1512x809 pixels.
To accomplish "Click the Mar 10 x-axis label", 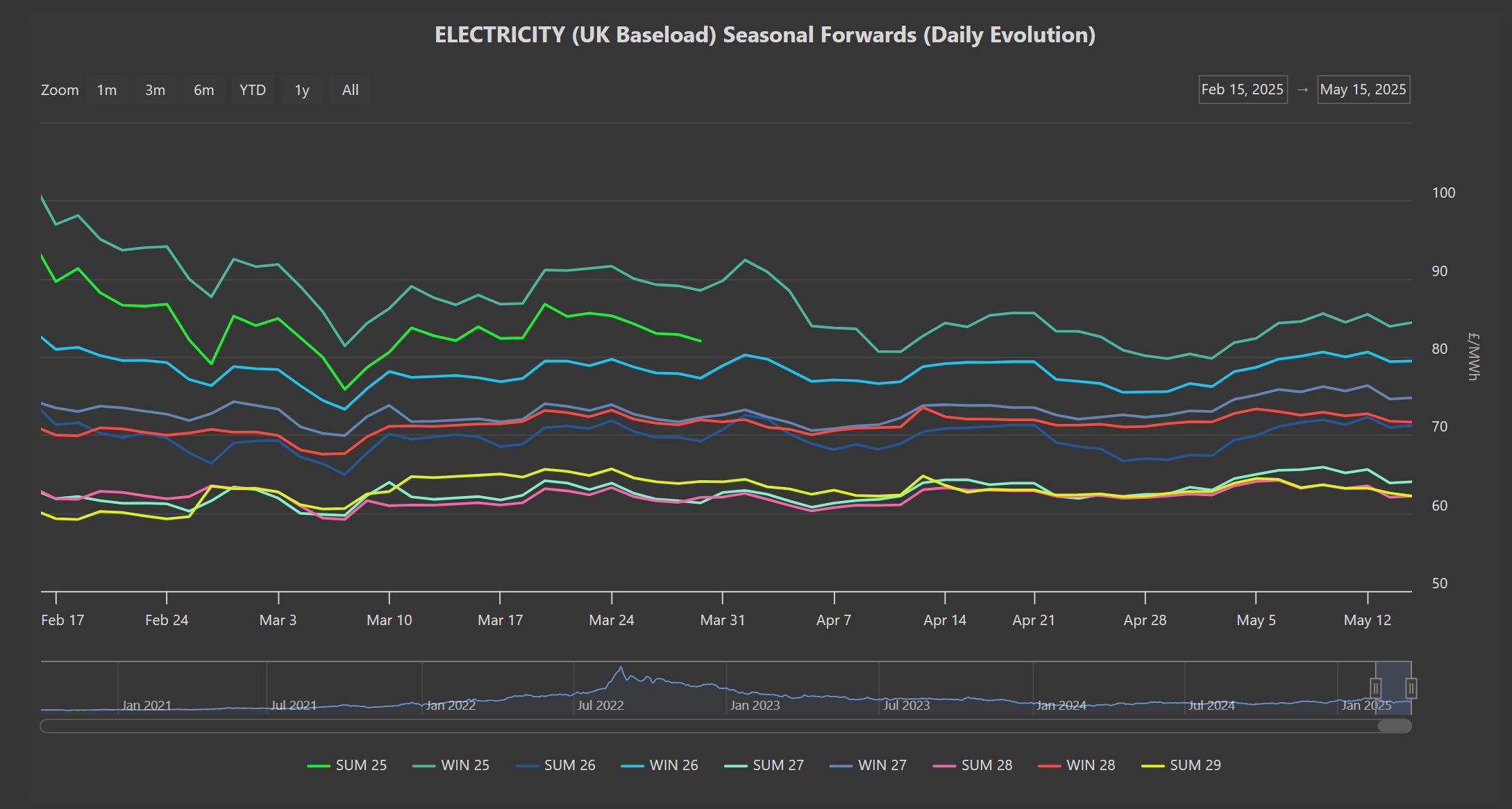I will [x=389, y=620].
